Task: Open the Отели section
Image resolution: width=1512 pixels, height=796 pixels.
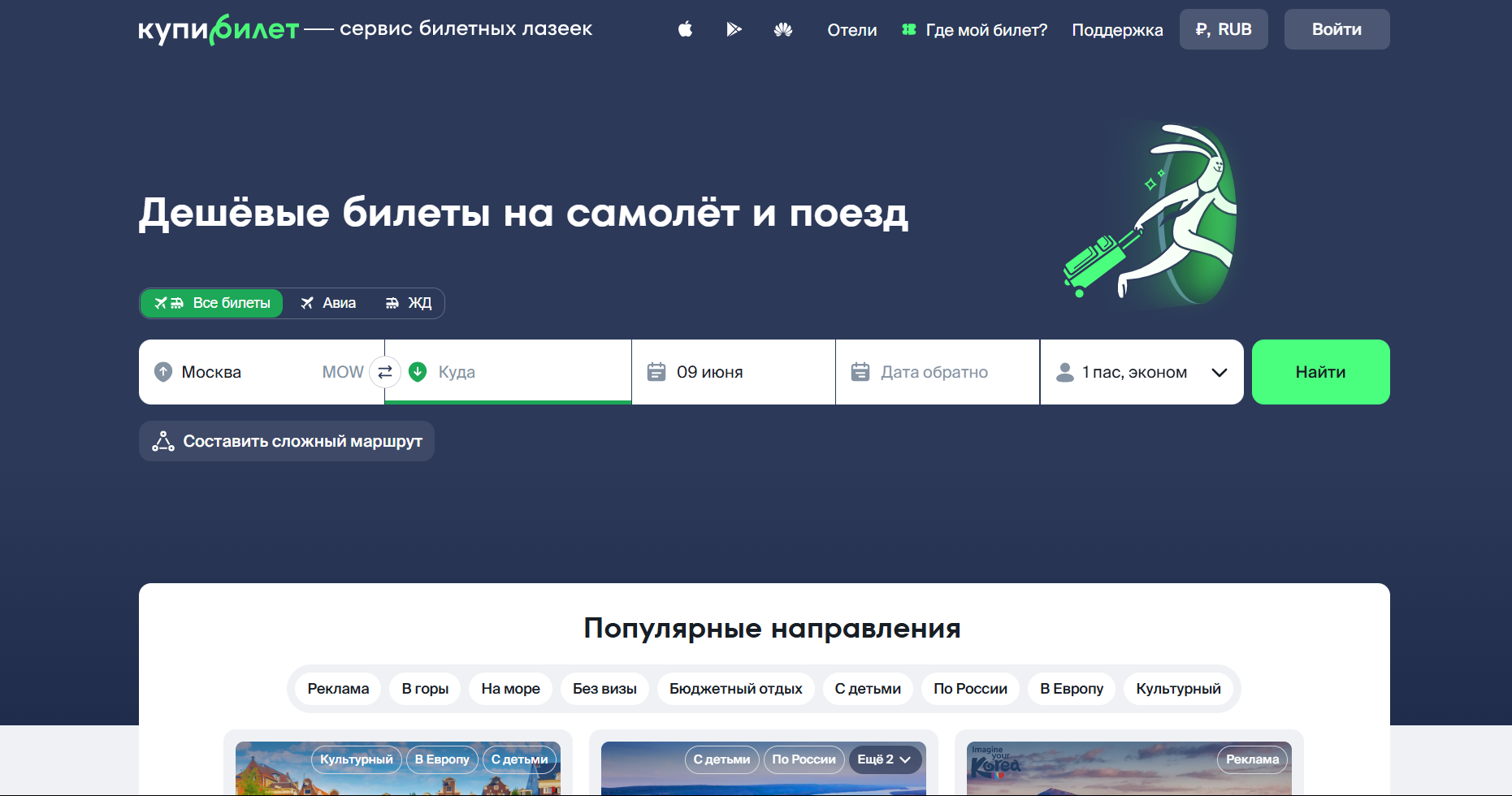Action: (852, 30)
